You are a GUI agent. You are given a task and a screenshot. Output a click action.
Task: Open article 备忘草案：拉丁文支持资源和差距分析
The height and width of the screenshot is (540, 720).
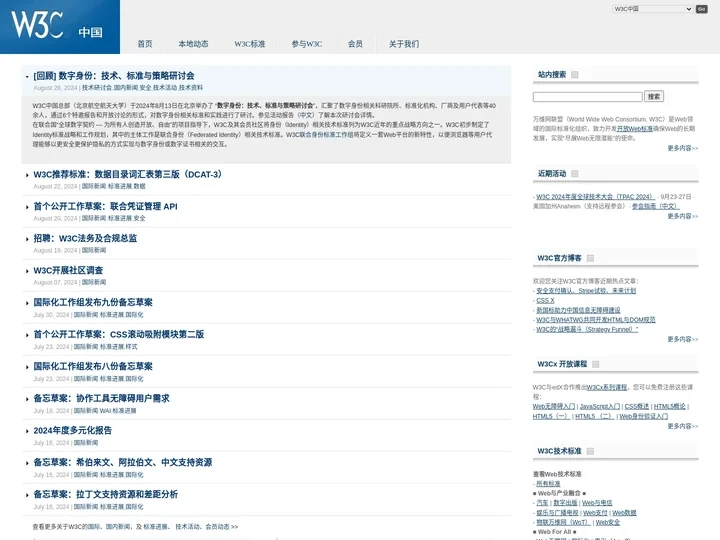tap(106, 495)
